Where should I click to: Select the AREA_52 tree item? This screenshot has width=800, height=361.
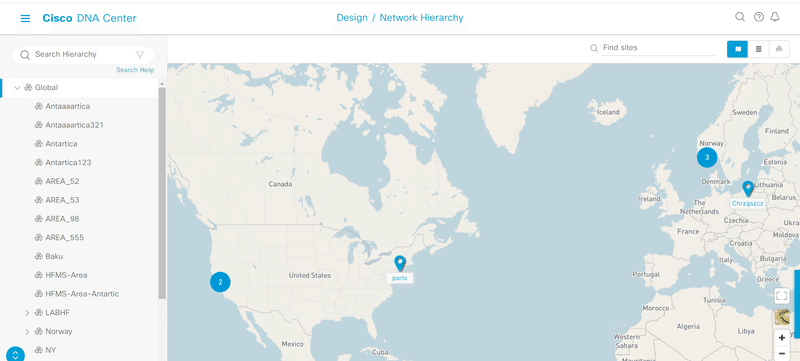(x=62, y=182)
